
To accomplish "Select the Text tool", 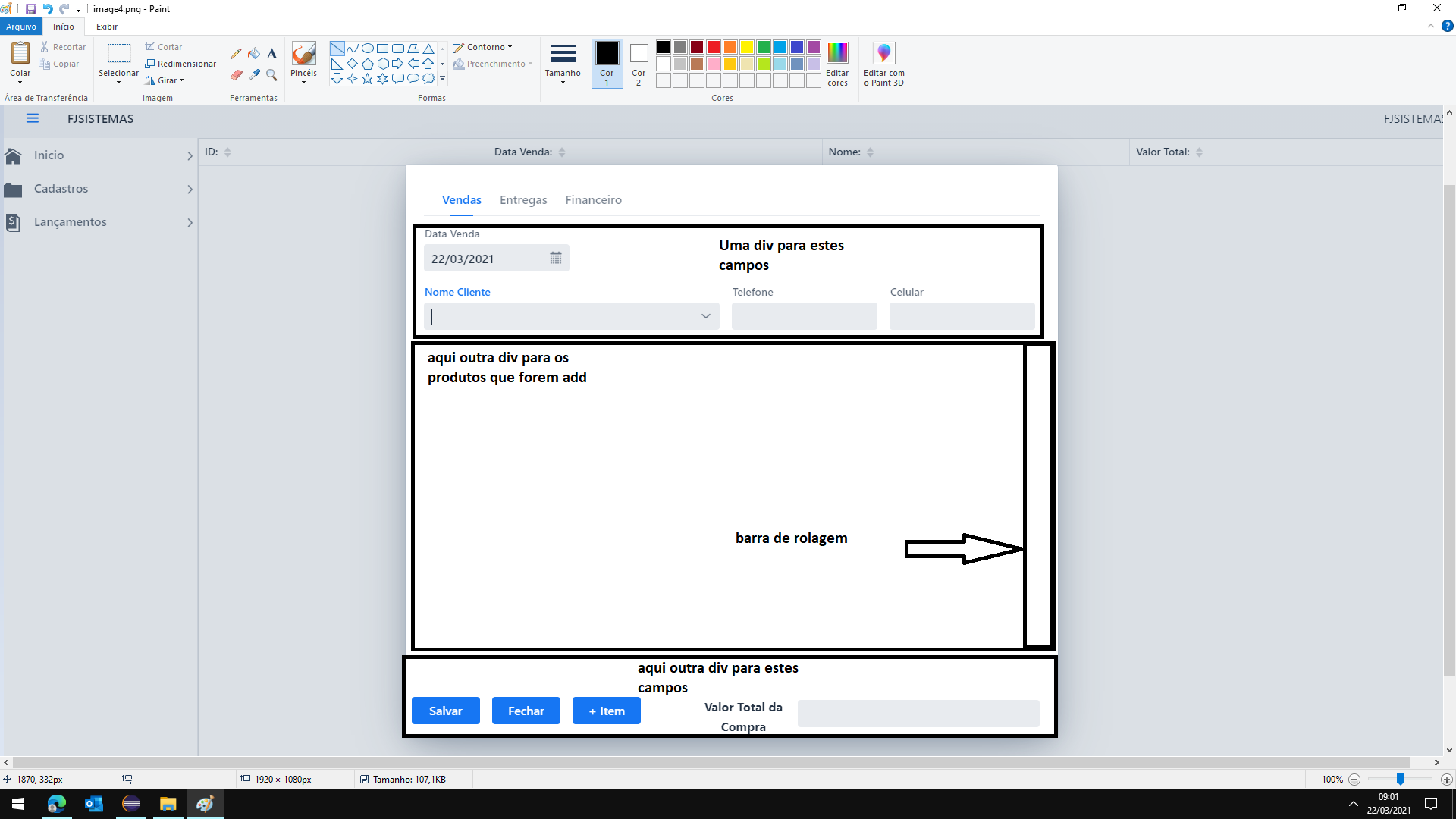I will click(x=271, y=54).
